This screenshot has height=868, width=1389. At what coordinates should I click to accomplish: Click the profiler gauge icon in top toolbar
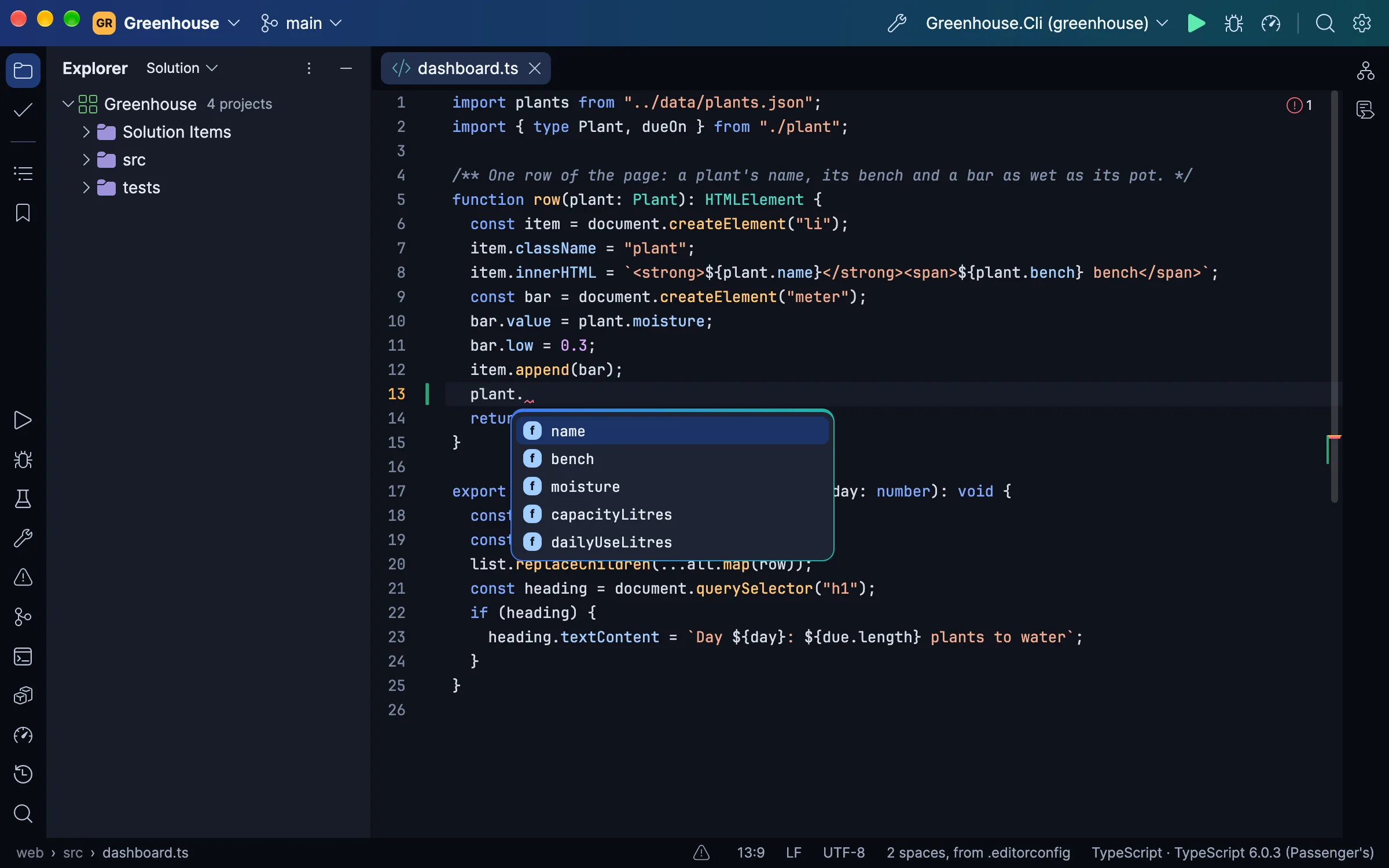pos(1271,23)
